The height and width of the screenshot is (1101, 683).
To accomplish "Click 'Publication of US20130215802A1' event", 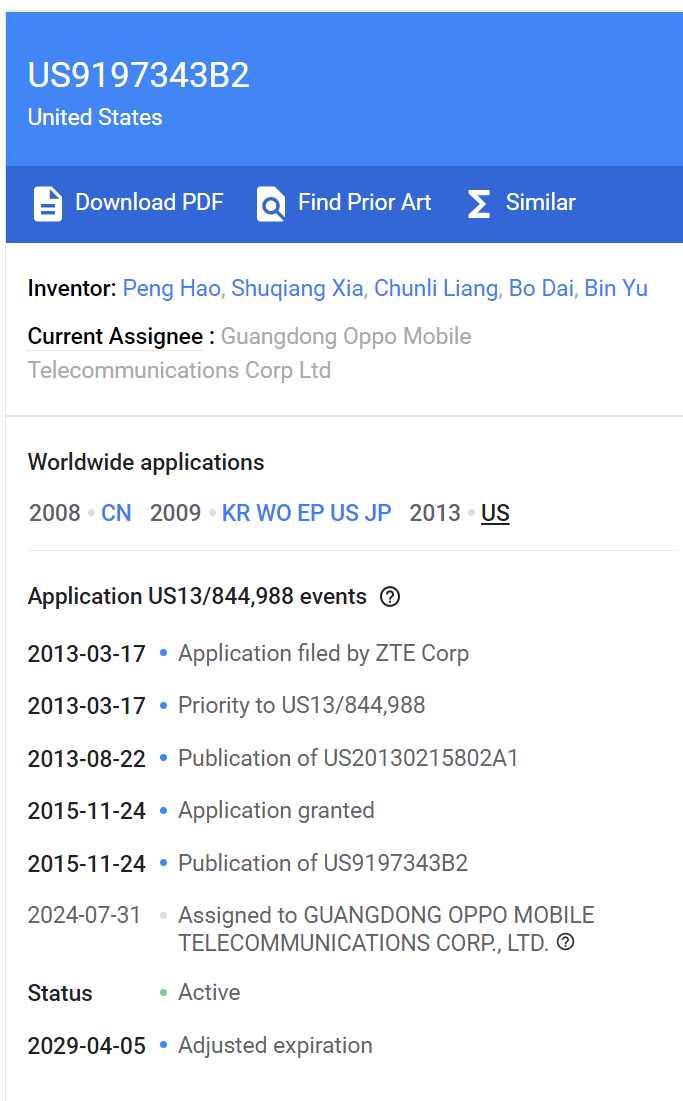I will 347,758.
